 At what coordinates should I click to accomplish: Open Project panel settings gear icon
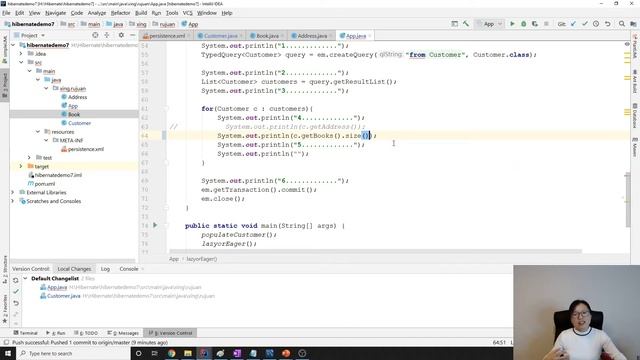[121, 36]
